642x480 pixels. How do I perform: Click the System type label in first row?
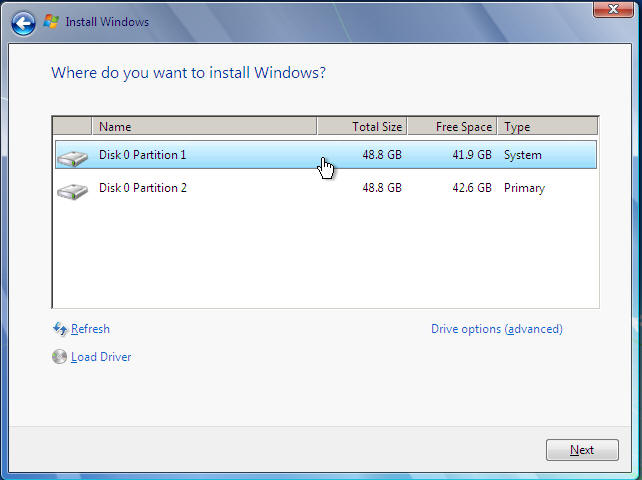pos(522,155)
